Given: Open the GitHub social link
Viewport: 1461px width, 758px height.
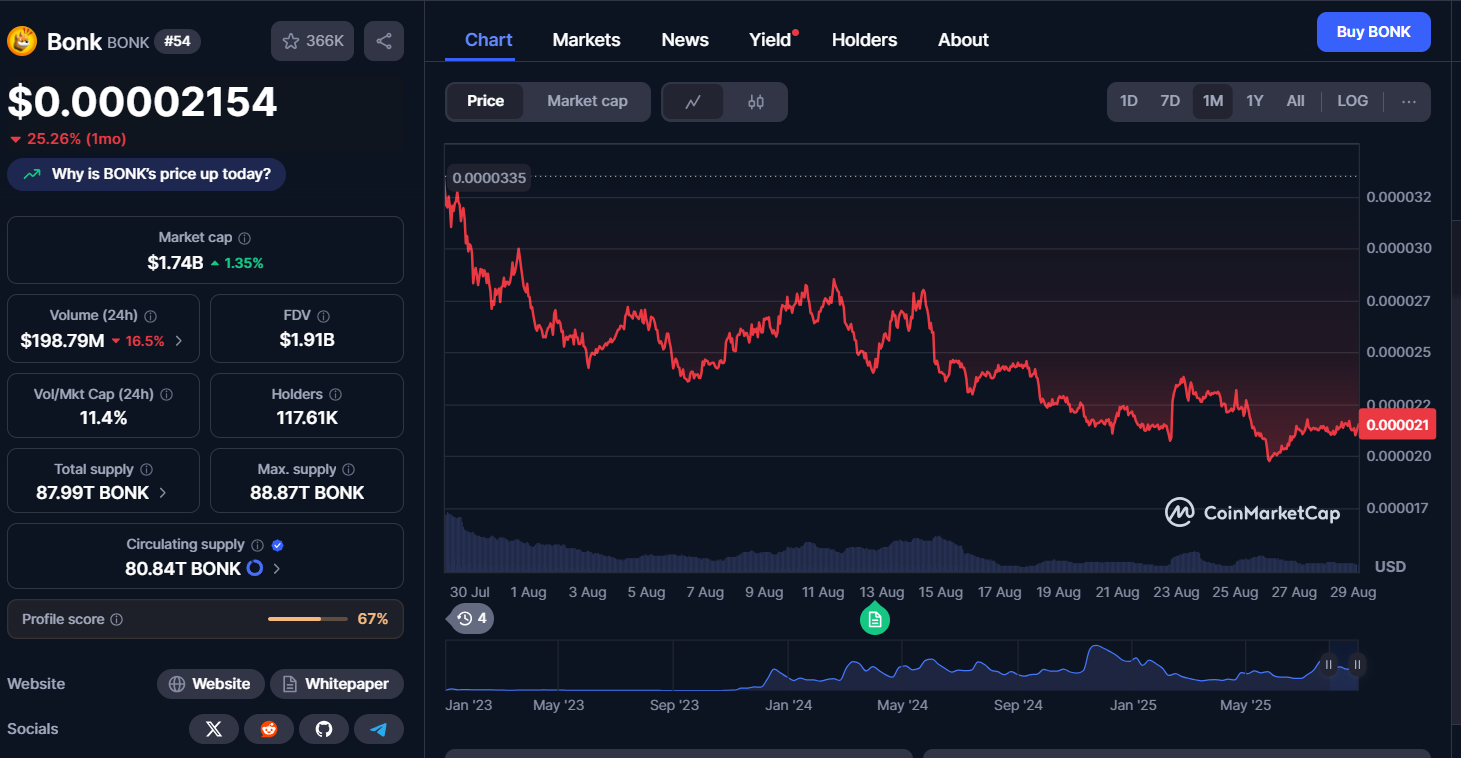Looking at the screenshot, I should 324,729.
